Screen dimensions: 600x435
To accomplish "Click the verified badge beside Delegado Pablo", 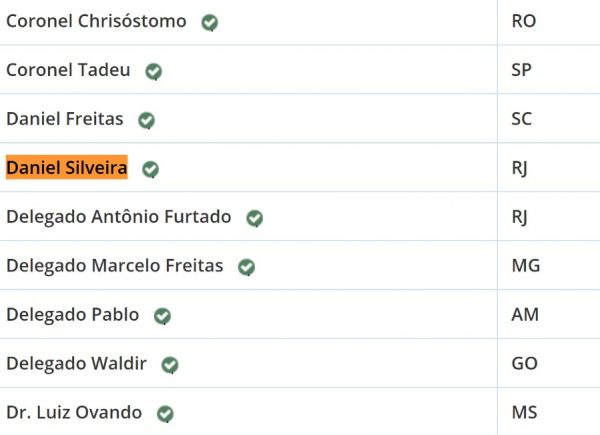I will click(162, 316).
